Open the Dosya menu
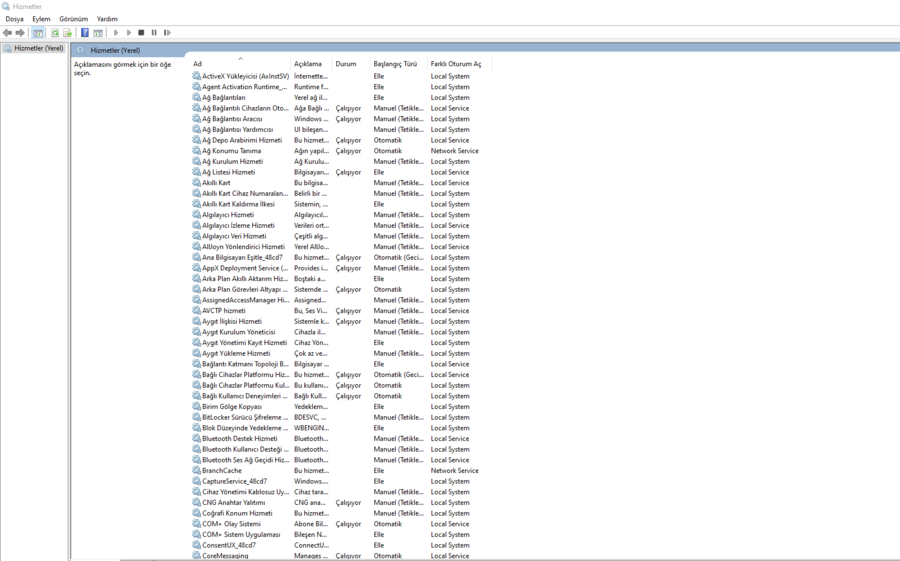Screen dimensions: 900x561 click(14, 19)
